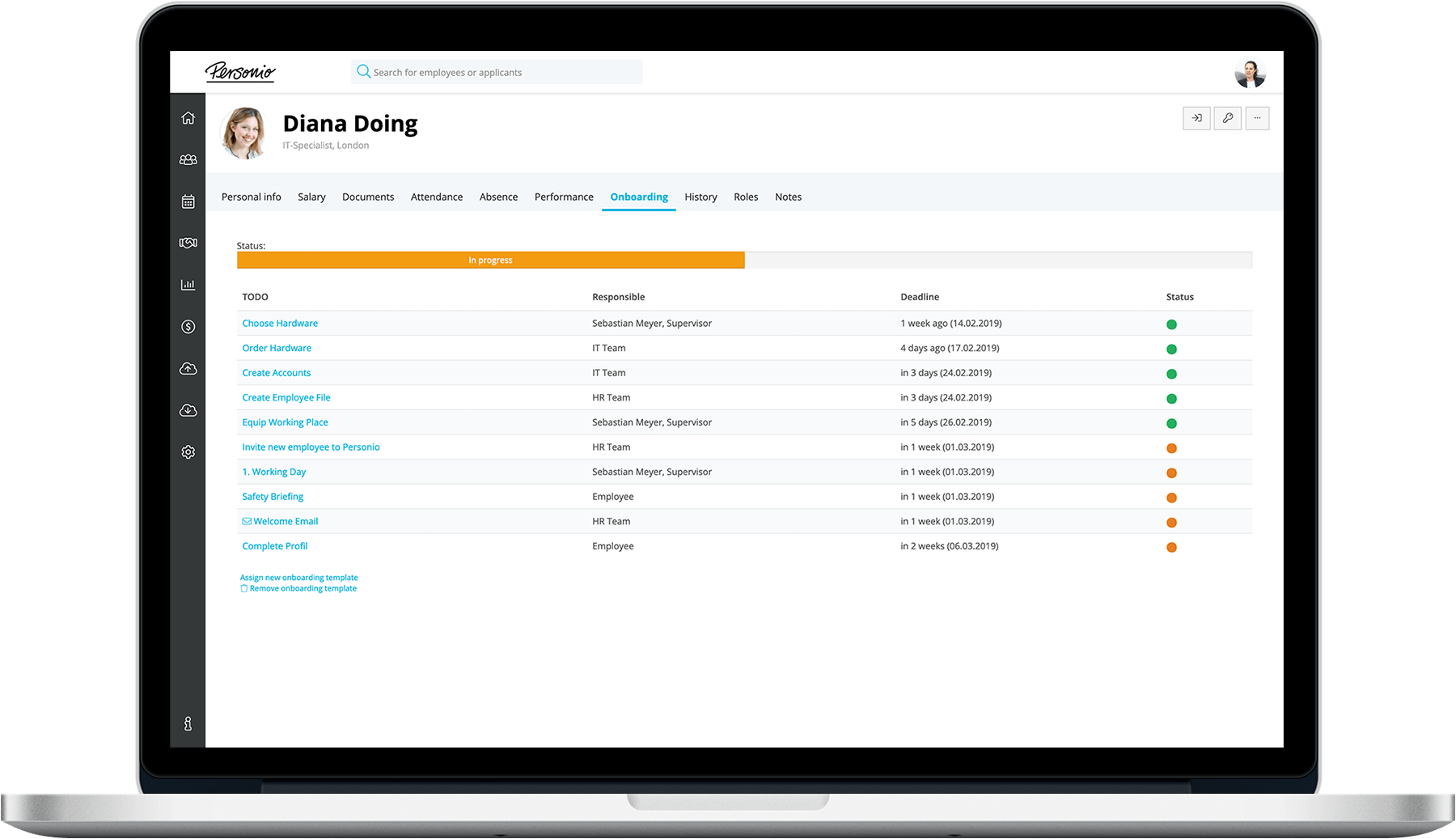The image size is (1456, 839).
Task: Open the employees group icon in sidebar
Action: (188, 160)
